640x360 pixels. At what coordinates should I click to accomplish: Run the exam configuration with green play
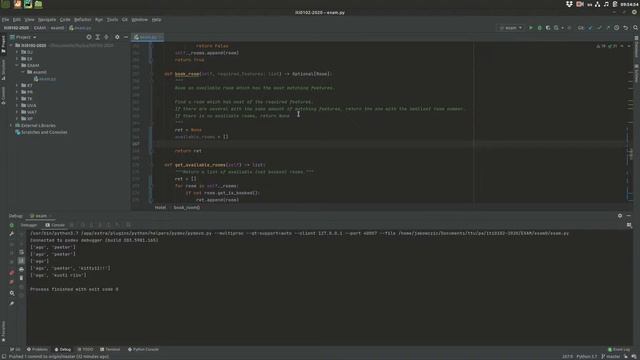[531, 28]
